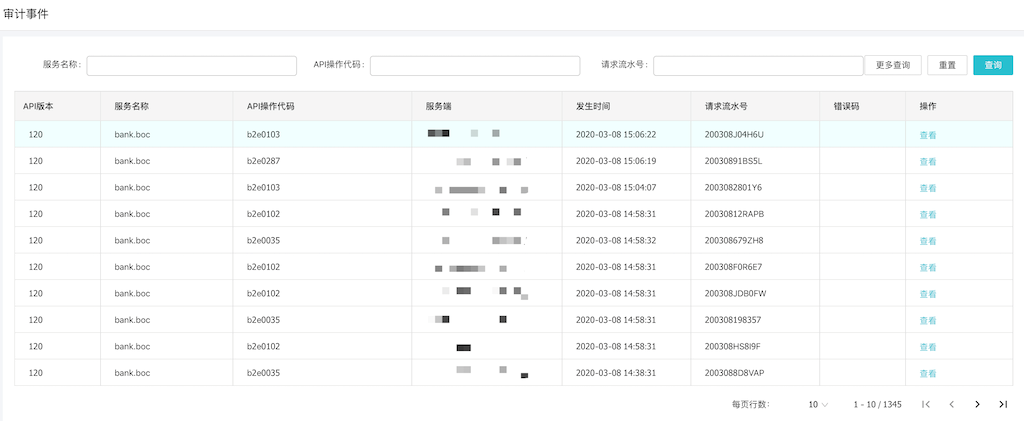Click the API操作代码 column header
Viewport: 1024px width, 421px height.
(x=270, y=106)
